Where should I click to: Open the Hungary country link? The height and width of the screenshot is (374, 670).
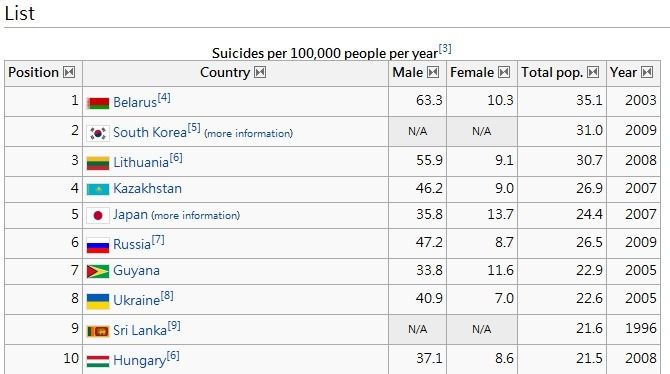[x=139, y=360]
